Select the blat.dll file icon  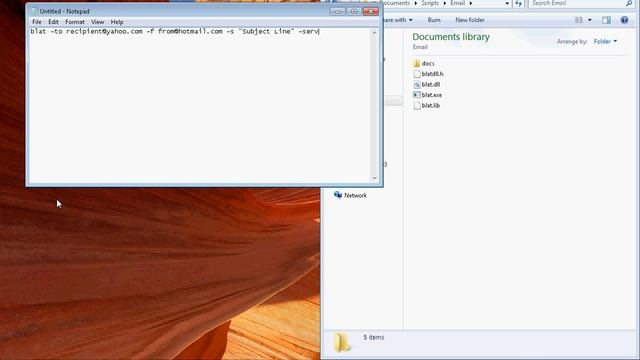click(x=417, y=84)
